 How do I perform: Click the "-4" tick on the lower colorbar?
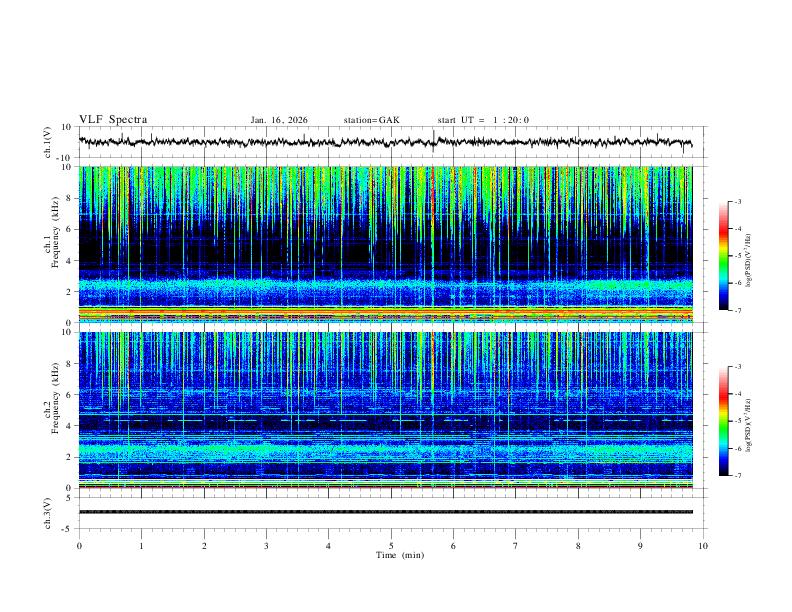click(x=737, y=394)
